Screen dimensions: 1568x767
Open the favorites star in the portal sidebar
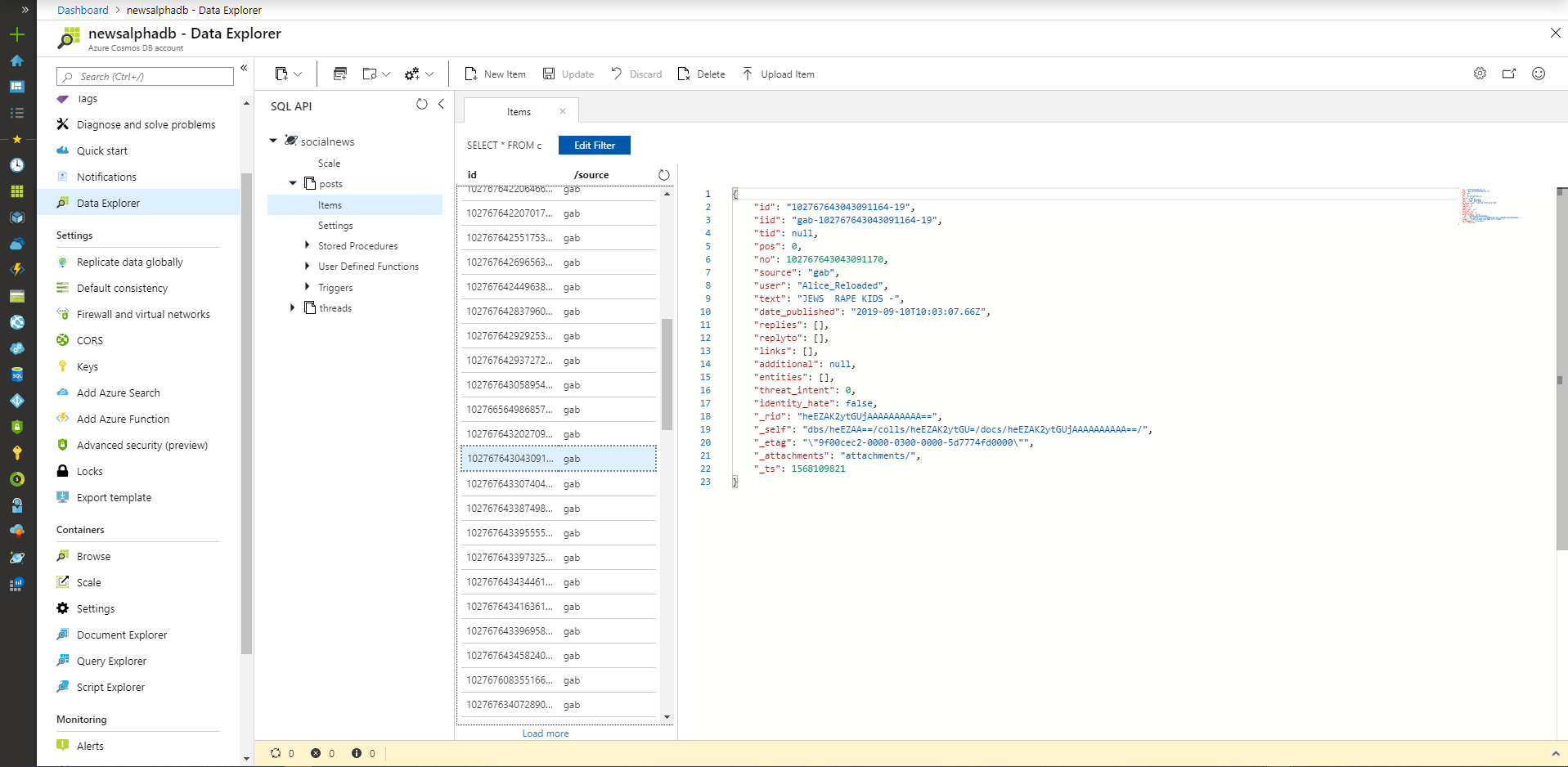click(x=17, y=139)
